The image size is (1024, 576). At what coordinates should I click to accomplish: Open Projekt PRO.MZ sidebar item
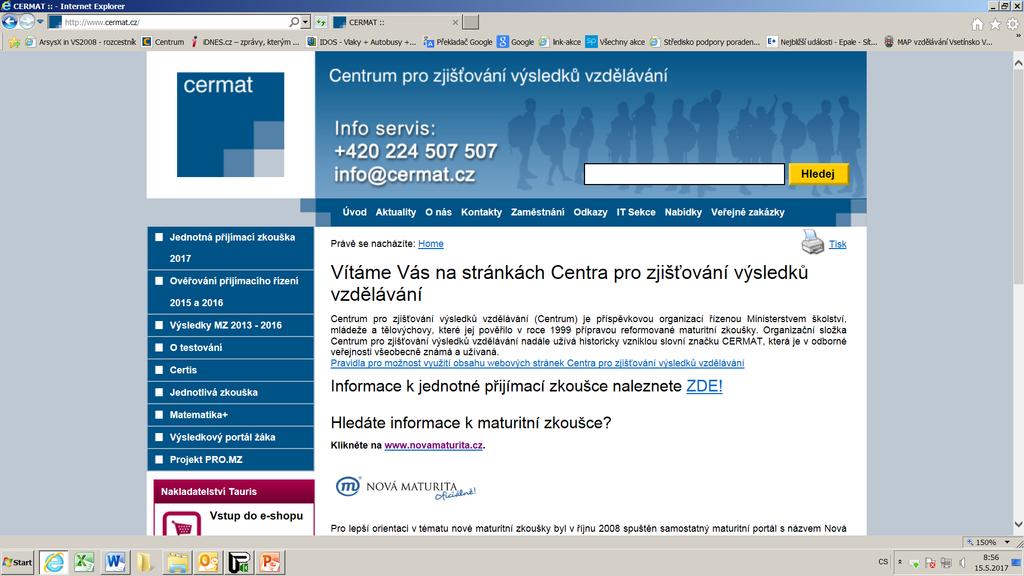[231, 460]
